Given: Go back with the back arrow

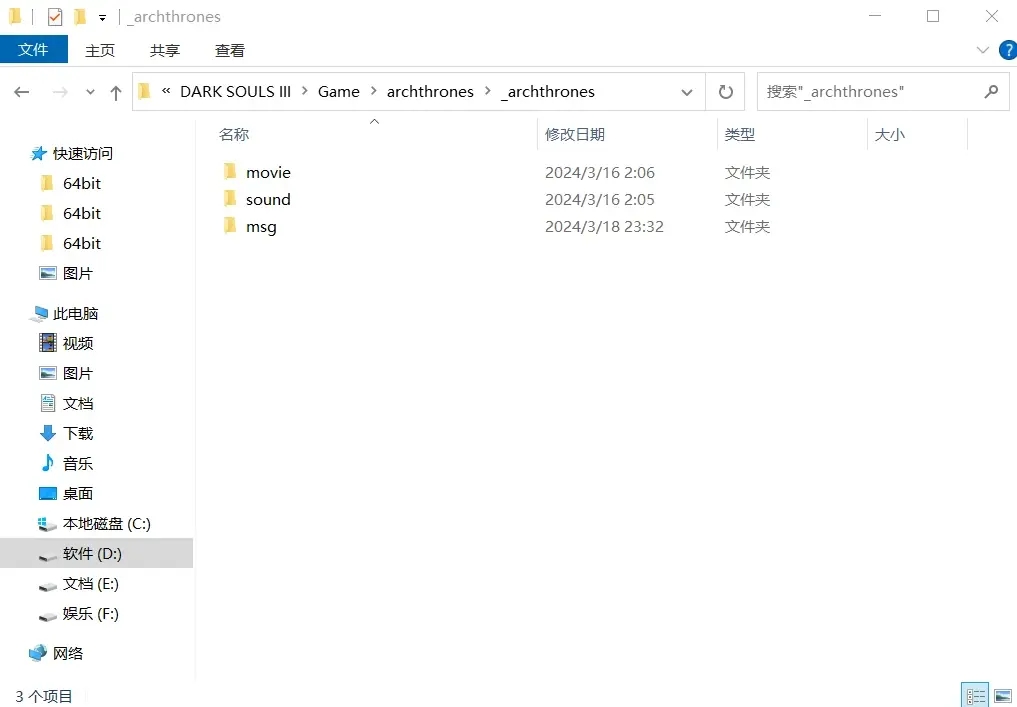Looking at the screenshot, I should (x=22, y=92).
